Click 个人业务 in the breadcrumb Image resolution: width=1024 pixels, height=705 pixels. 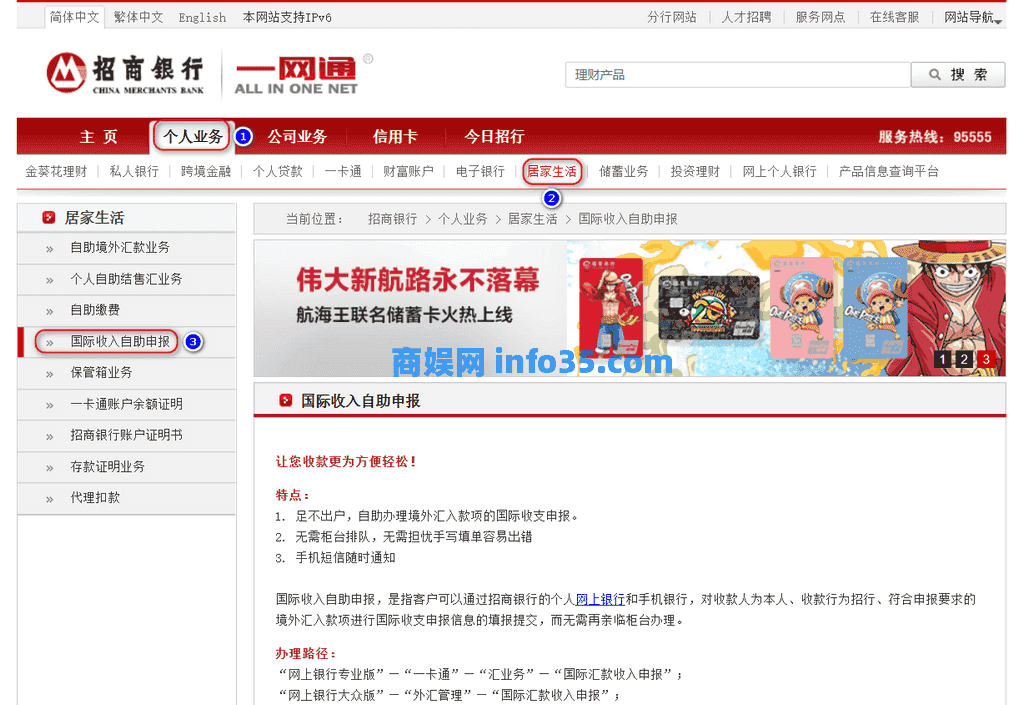click(462, 219)
